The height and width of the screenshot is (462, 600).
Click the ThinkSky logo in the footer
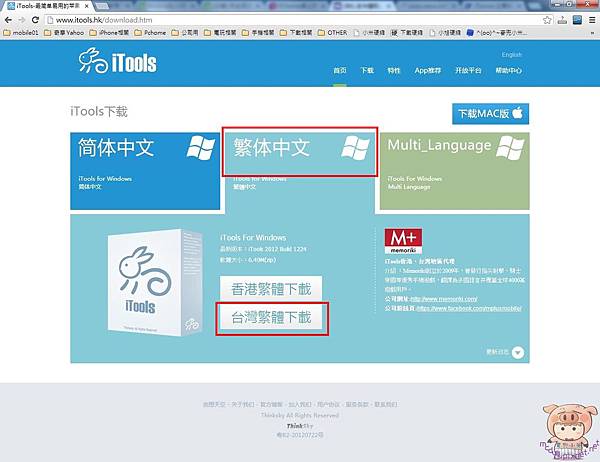point(300,426)
